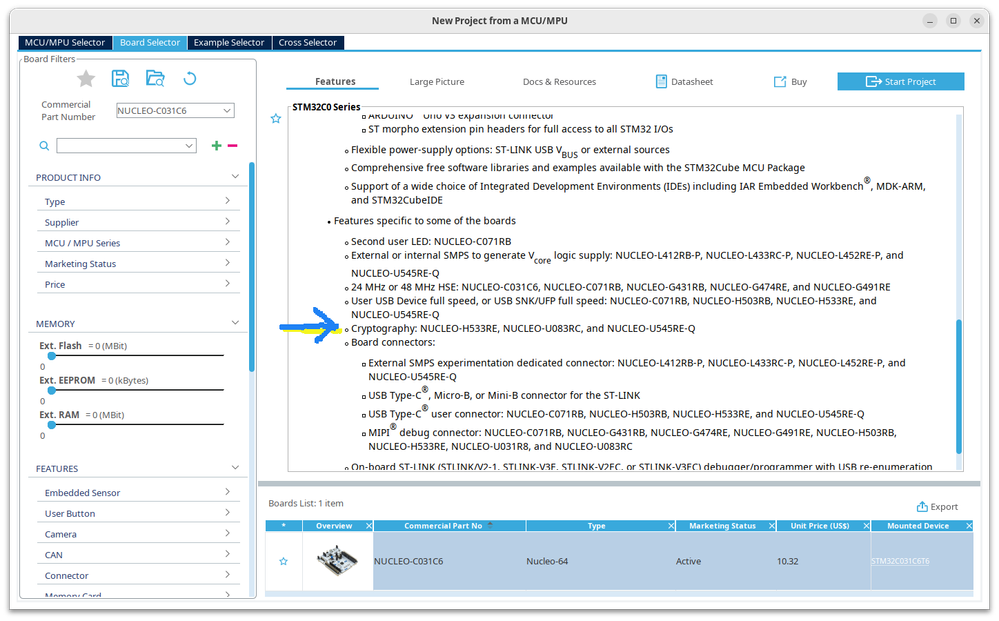Collapse the PRODUCT INFO section
The height and width of the screenshot is (621, 999).
[x=235, y=176]
